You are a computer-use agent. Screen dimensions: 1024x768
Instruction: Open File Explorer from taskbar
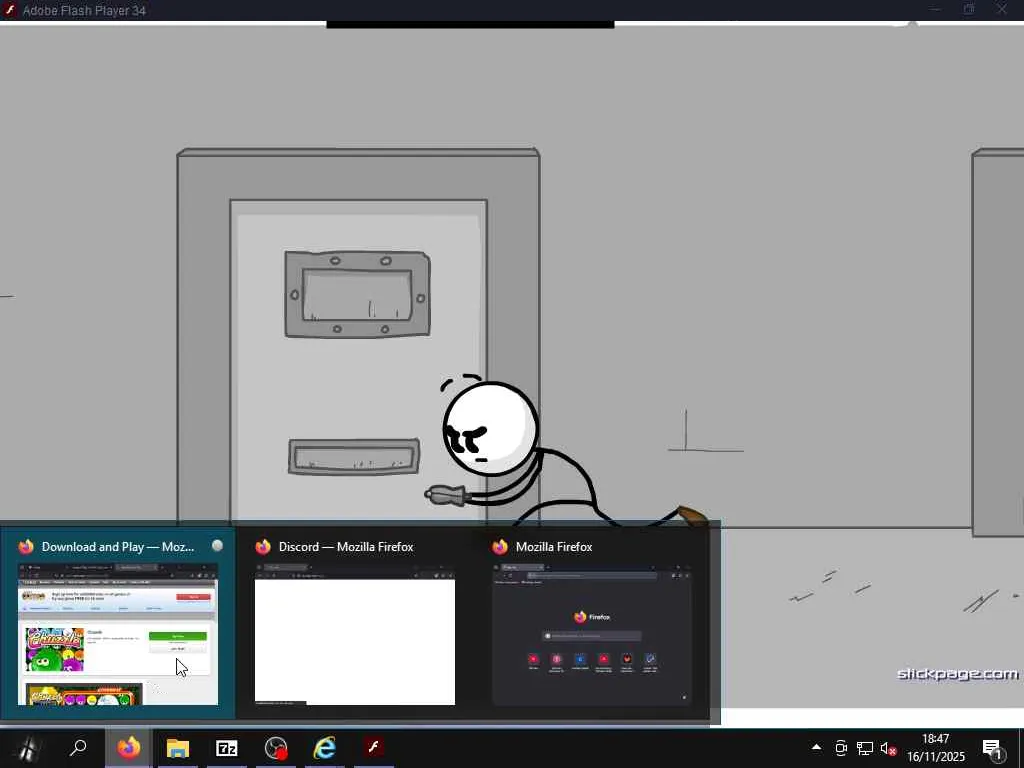(178, 748)
